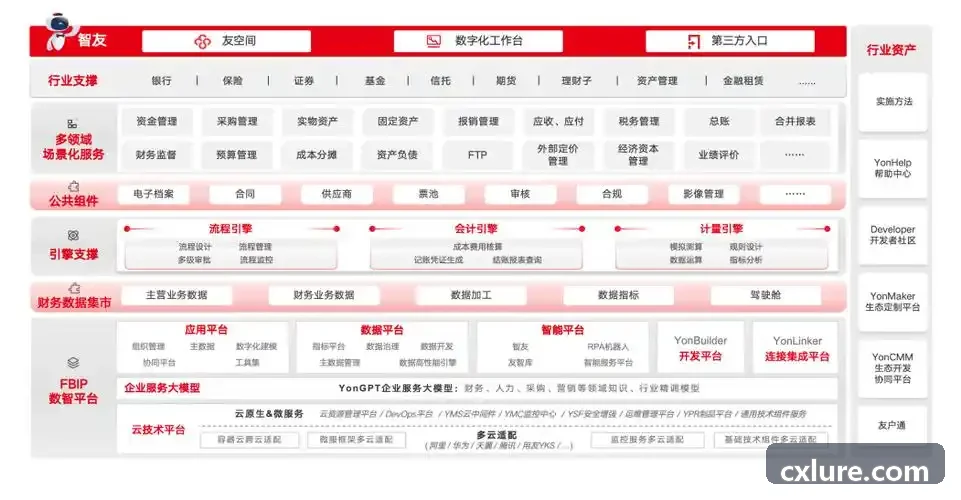Click 成本费用核算 under 会计引擎
The height and width of the screenshot is (500, 961).
477,246
